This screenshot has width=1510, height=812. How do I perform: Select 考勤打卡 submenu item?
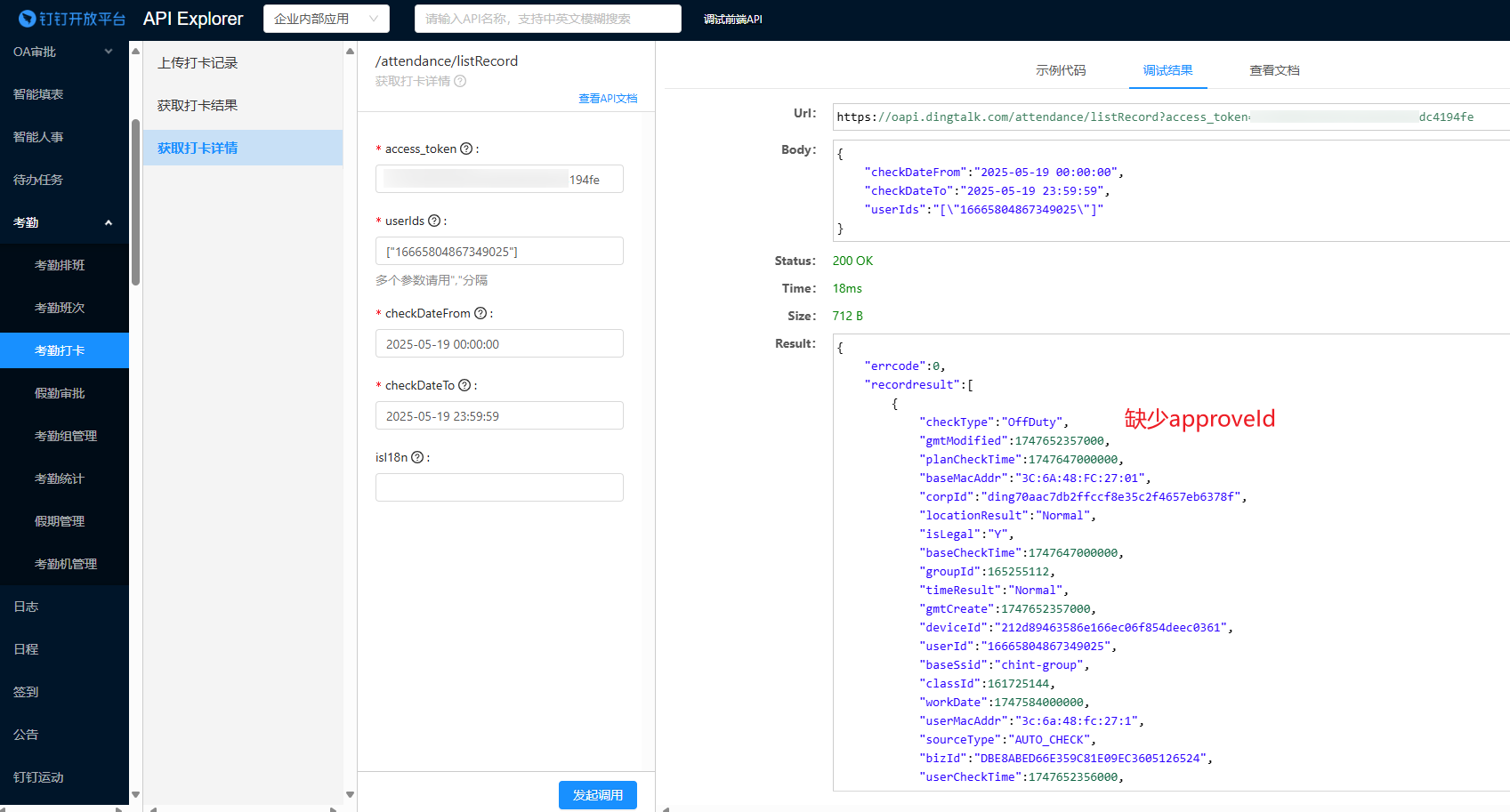click(64, 350)
